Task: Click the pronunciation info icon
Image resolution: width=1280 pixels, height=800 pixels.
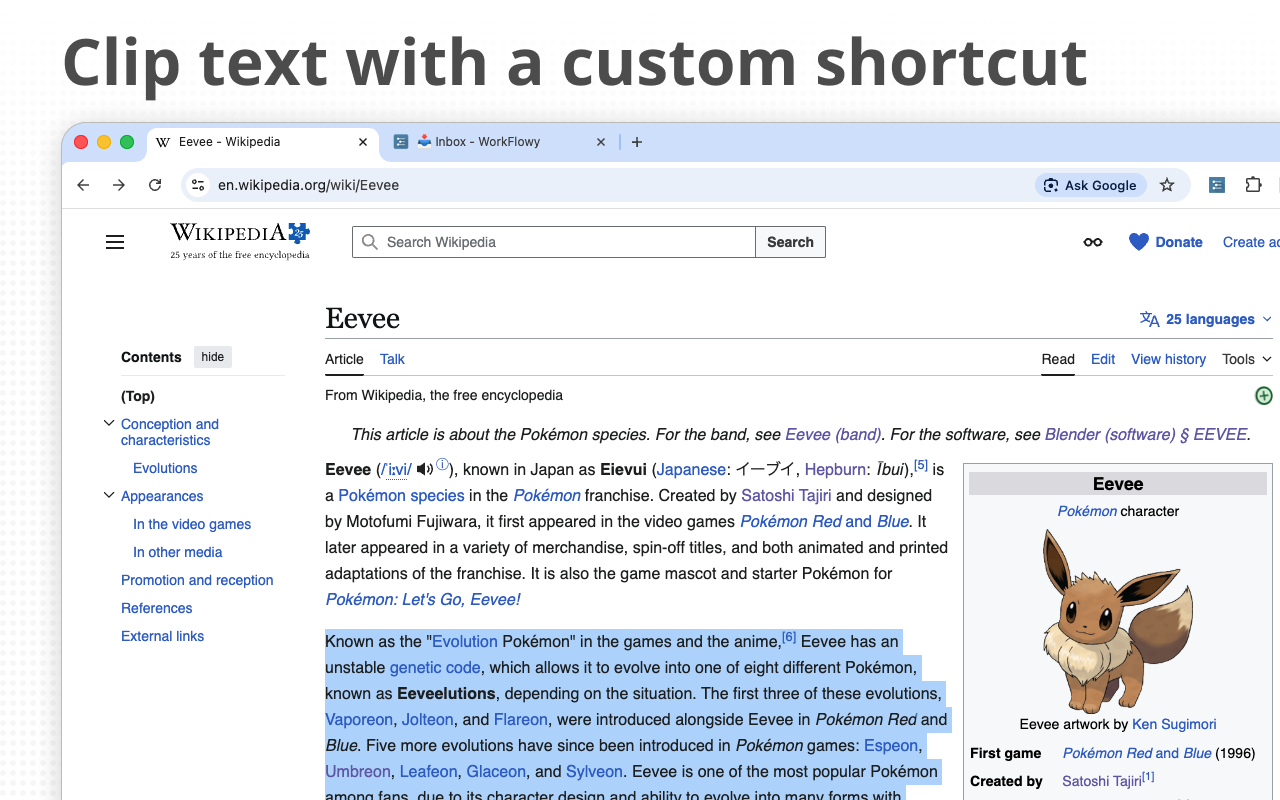Action: [x=442, y=464]
